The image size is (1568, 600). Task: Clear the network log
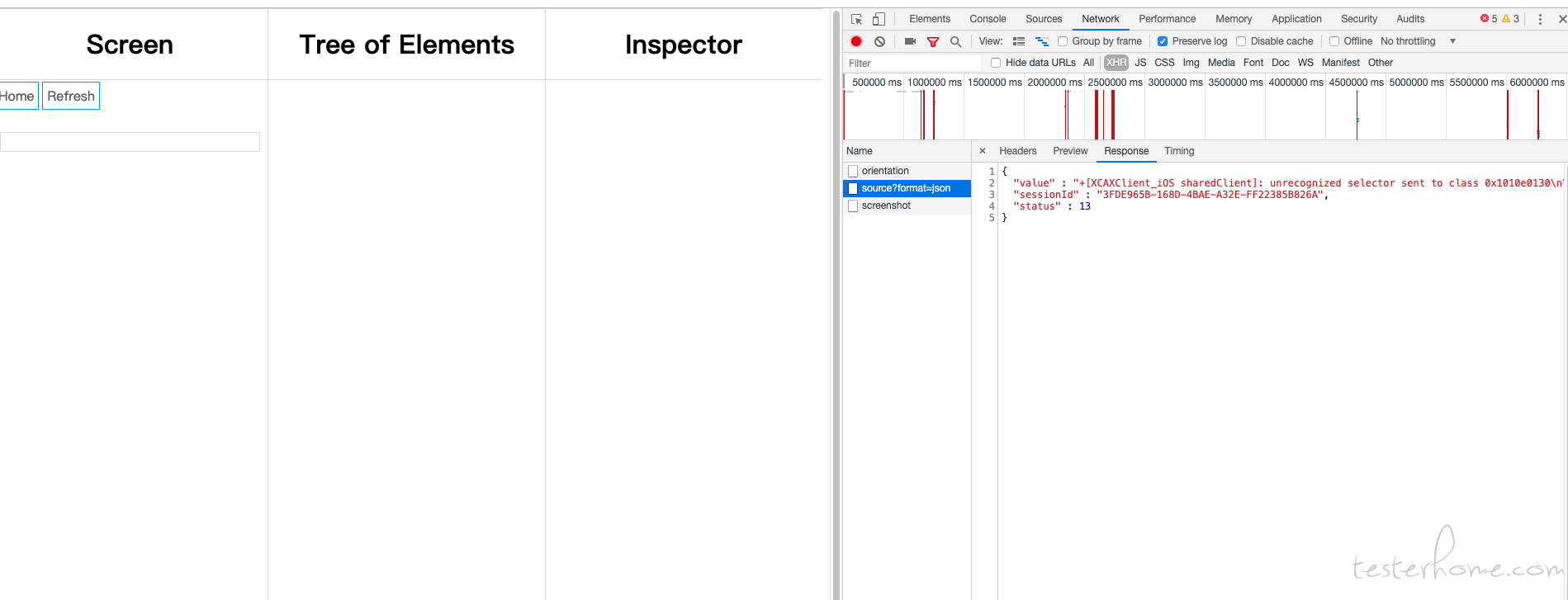(x=879, y=41)
